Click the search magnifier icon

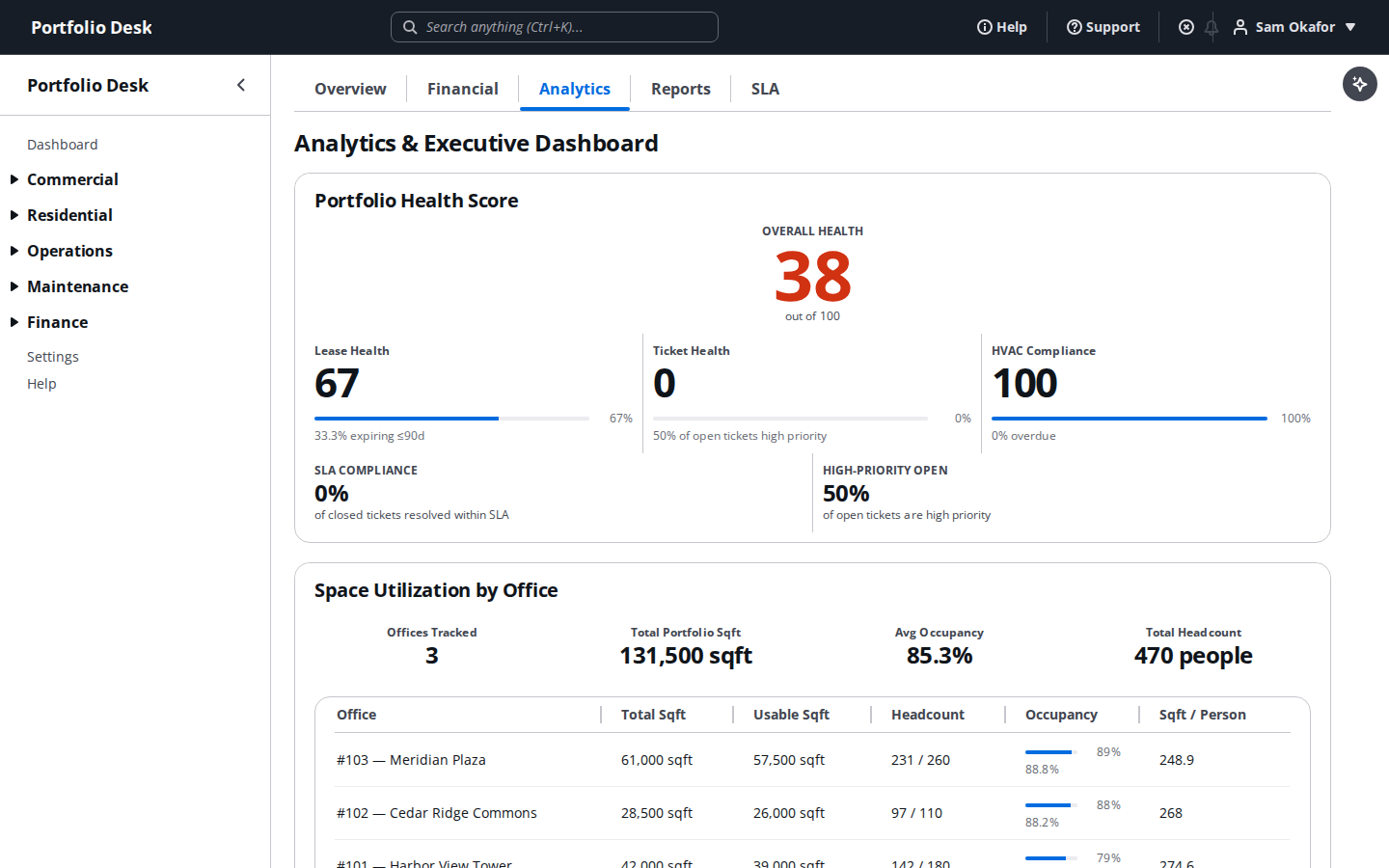(410, 27)
